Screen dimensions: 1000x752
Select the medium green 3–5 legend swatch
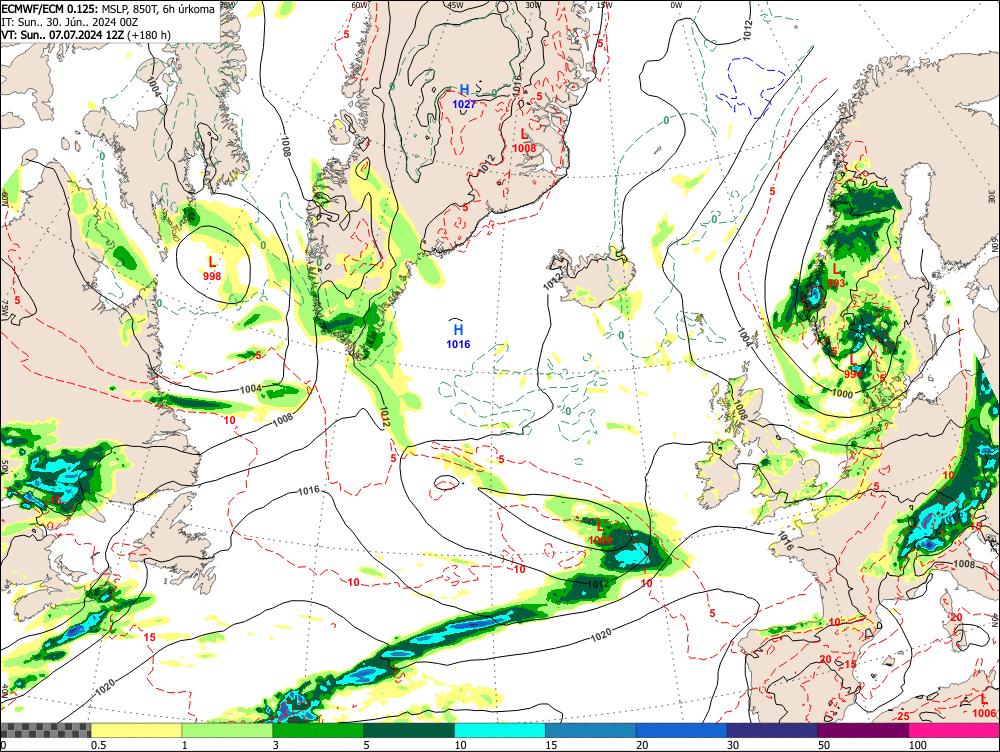318,730
